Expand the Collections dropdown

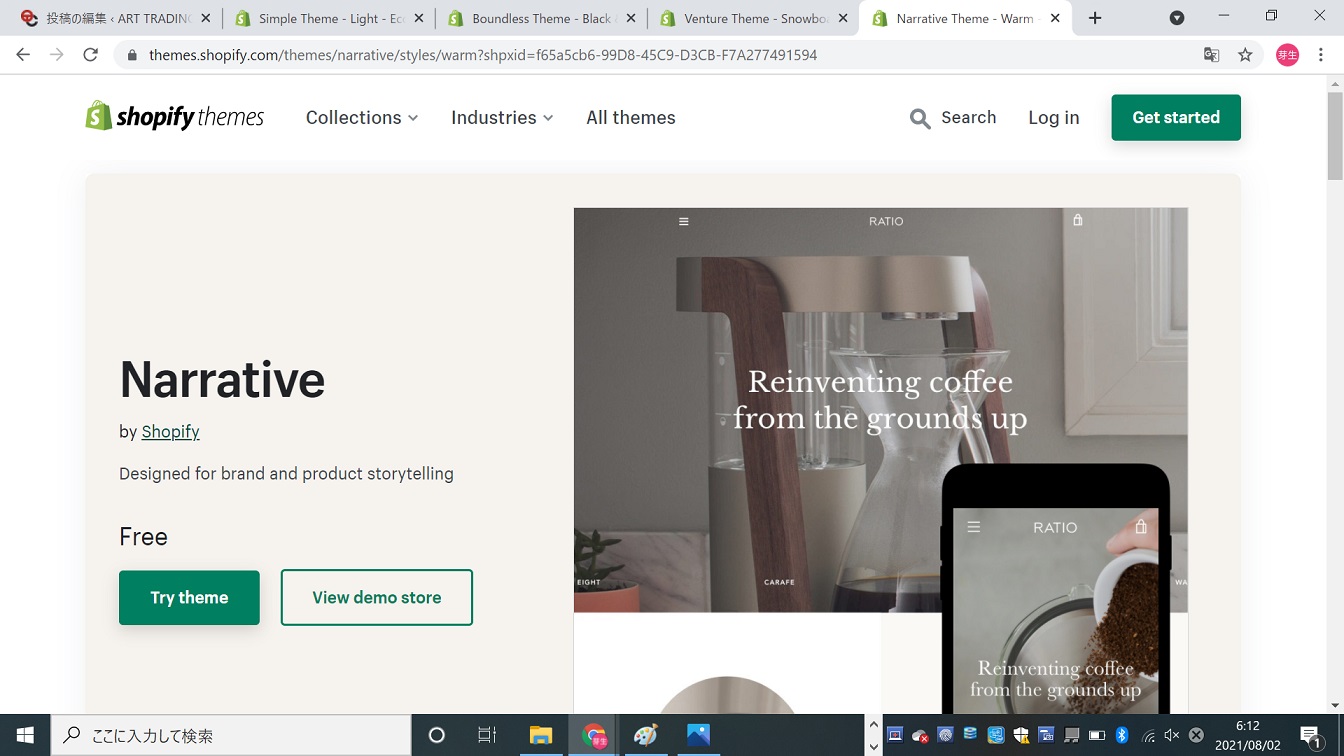pos(362,118)
